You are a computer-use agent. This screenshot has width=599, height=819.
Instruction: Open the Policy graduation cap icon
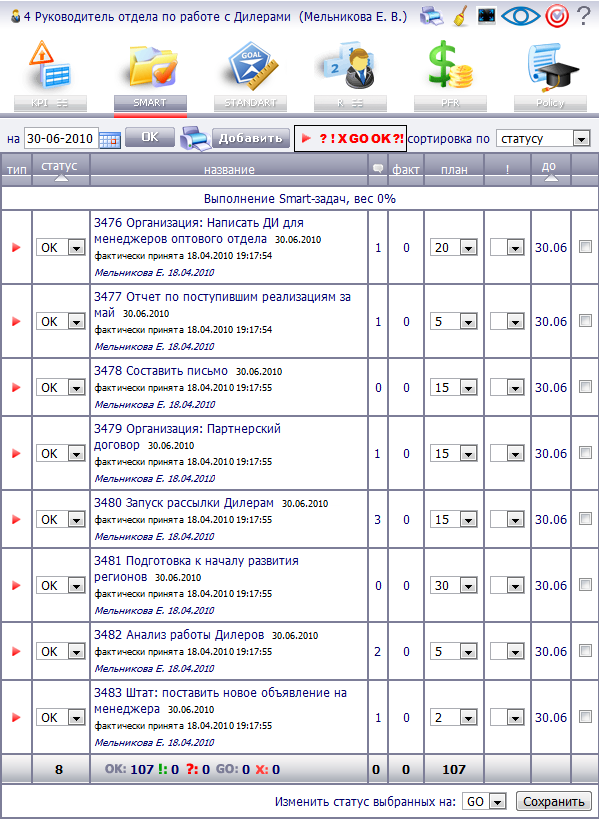(x=551, y=67)
